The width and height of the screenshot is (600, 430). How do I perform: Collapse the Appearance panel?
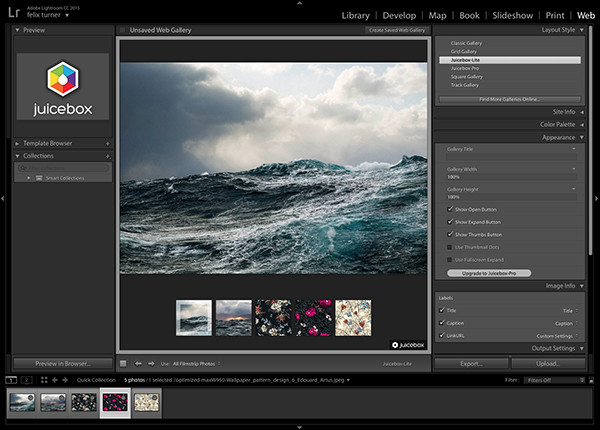tap(582, 137)
